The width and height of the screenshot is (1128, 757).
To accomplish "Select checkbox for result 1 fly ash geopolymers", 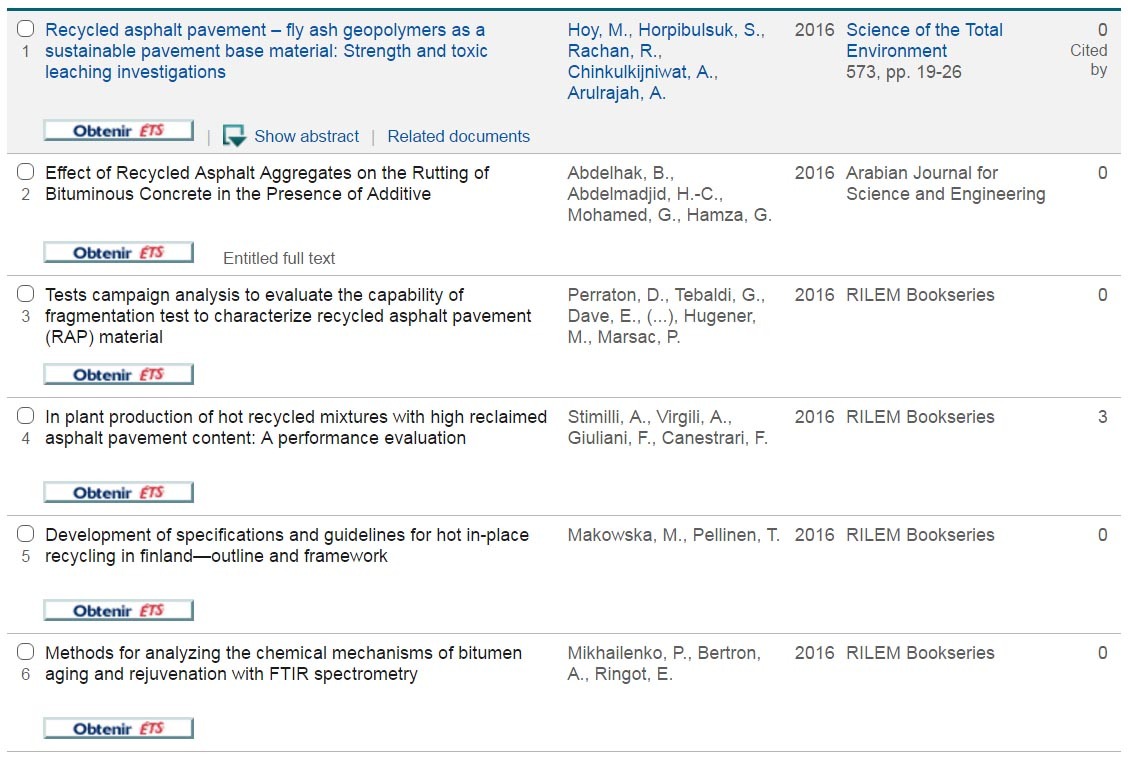I will (x=26, y=30).
